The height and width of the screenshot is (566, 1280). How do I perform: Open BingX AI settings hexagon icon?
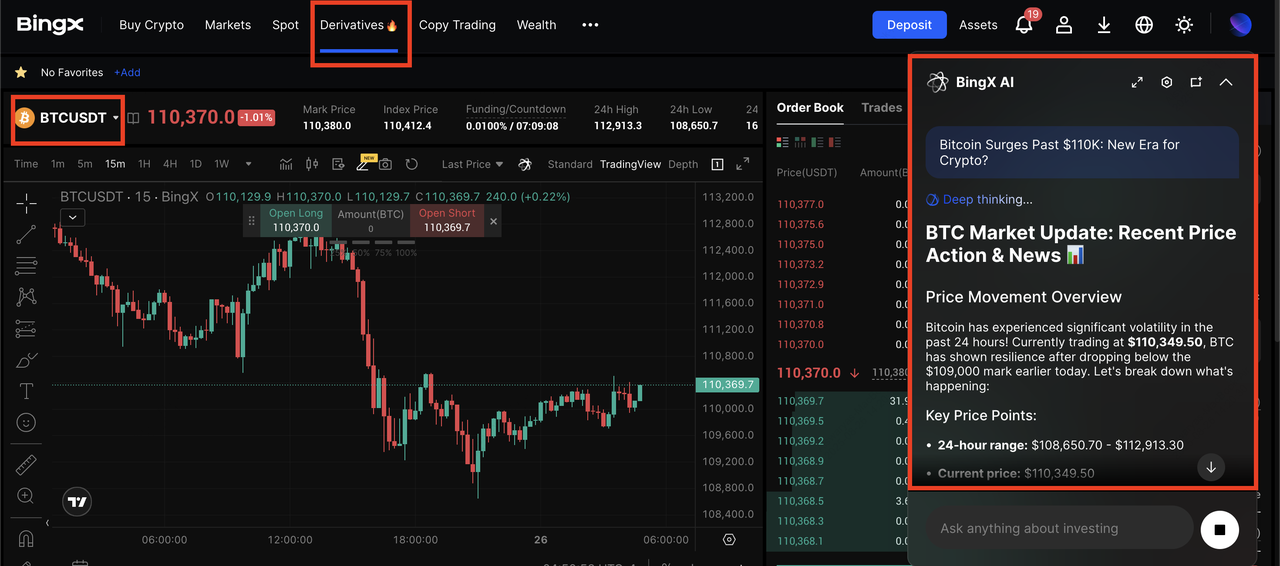pyautogui.click(x=1166, y=82)
